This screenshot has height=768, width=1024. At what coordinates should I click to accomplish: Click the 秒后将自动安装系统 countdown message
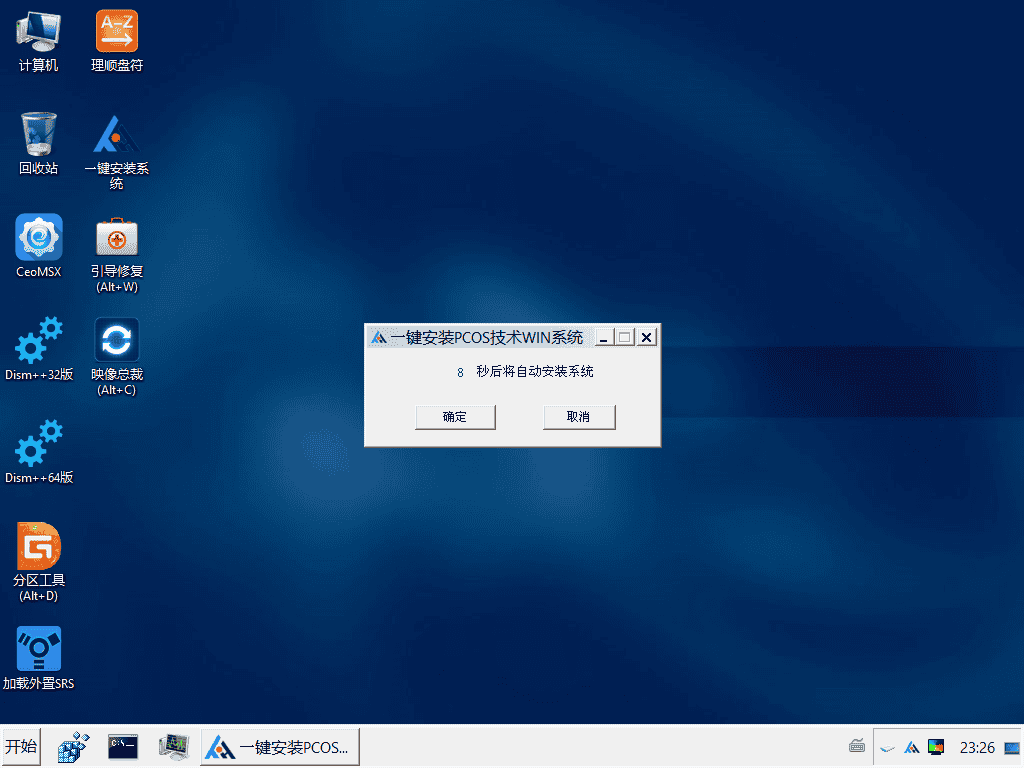(534, 372)
